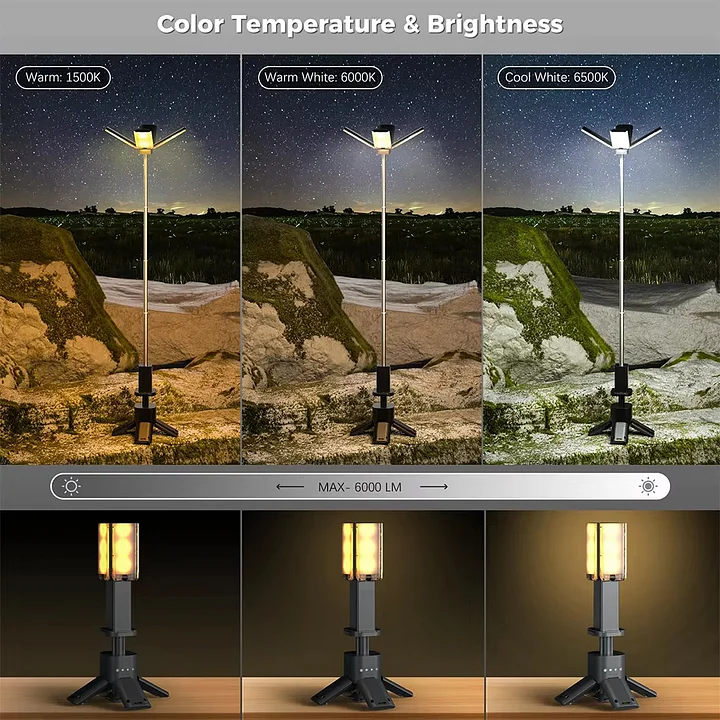Screen dimensions: 720x720
Task: Click the lamp head in the Cool White panel
Action: click(620, 138)
